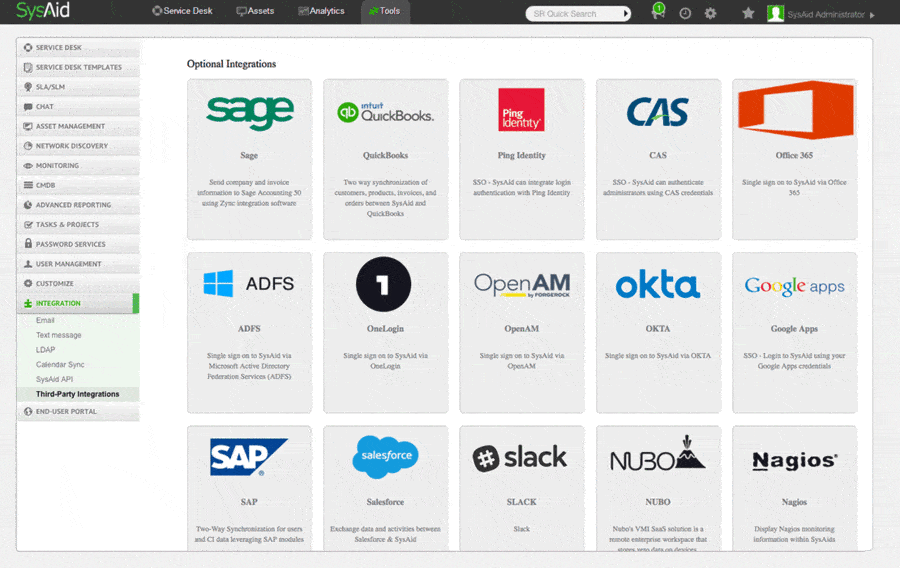The width and height of the screenshot is (900, 568).
Task: Collapse the Integration section
Action: (78, 303)
